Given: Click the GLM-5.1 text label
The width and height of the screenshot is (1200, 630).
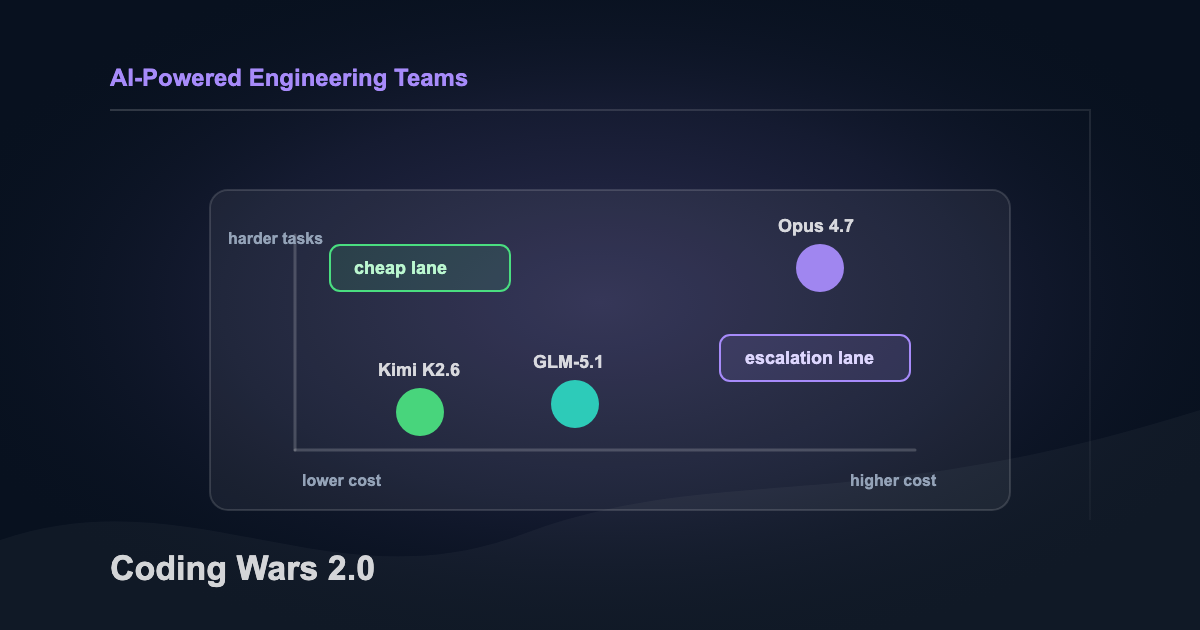Looking at the screenshot, I should click(x=568, y=362).
